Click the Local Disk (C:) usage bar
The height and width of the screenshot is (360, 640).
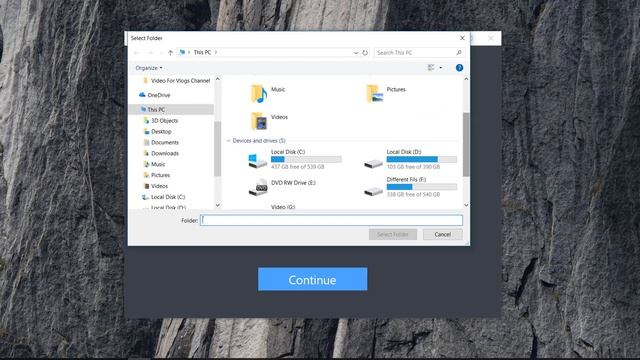[x=306, y=160]
